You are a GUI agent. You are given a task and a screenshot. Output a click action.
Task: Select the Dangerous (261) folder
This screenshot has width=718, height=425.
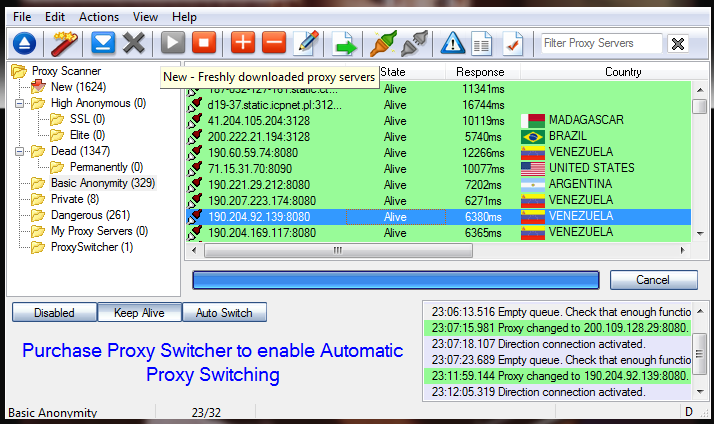[91, 215]
